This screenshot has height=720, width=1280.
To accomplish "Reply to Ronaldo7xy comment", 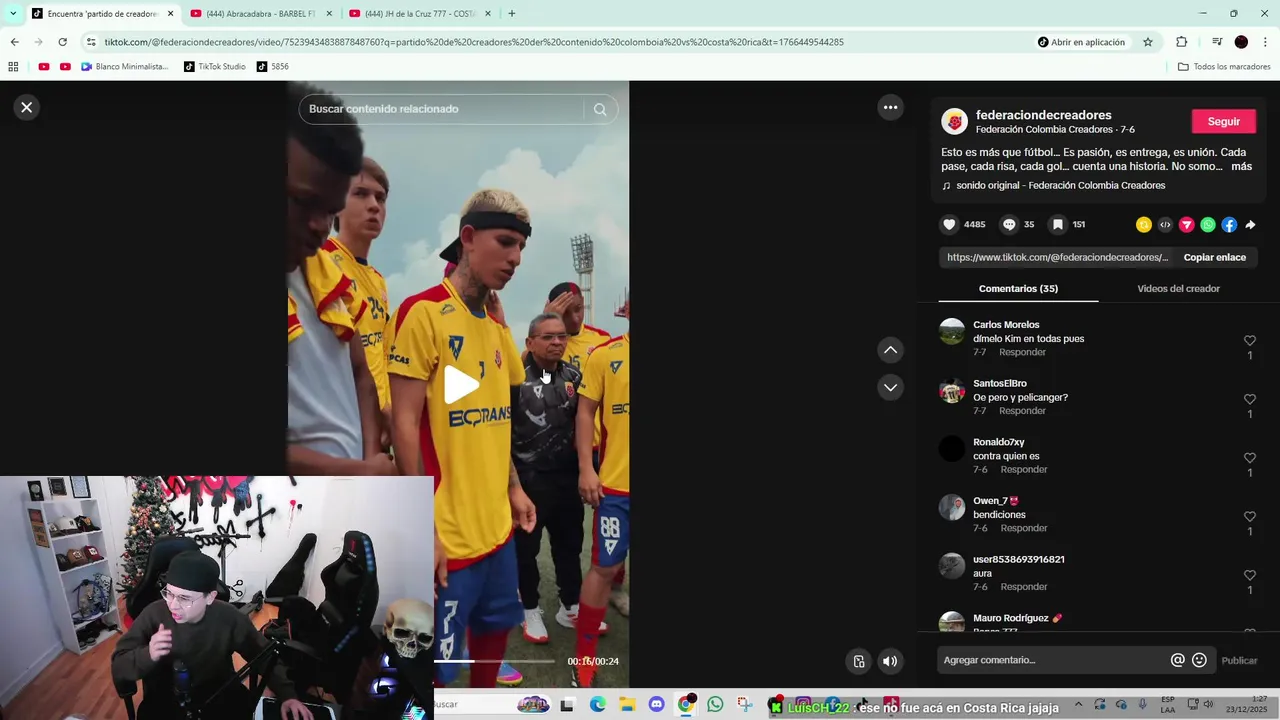I will tap(1024, 470).
